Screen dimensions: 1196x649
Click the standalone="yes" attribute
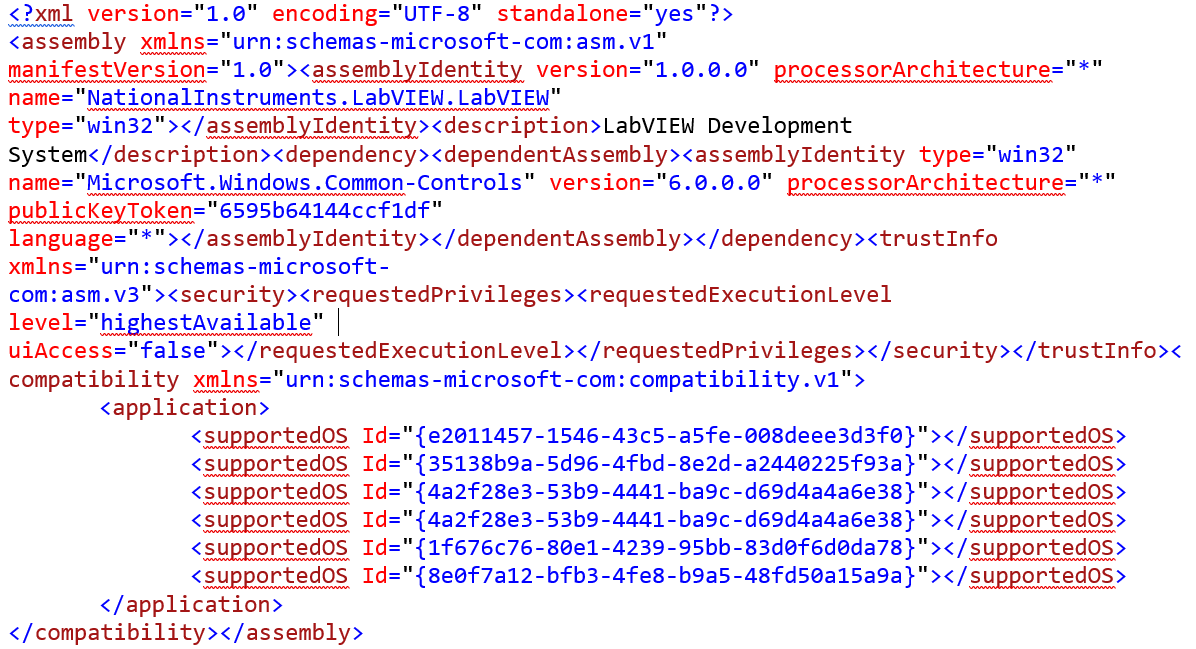coord(601,14)
